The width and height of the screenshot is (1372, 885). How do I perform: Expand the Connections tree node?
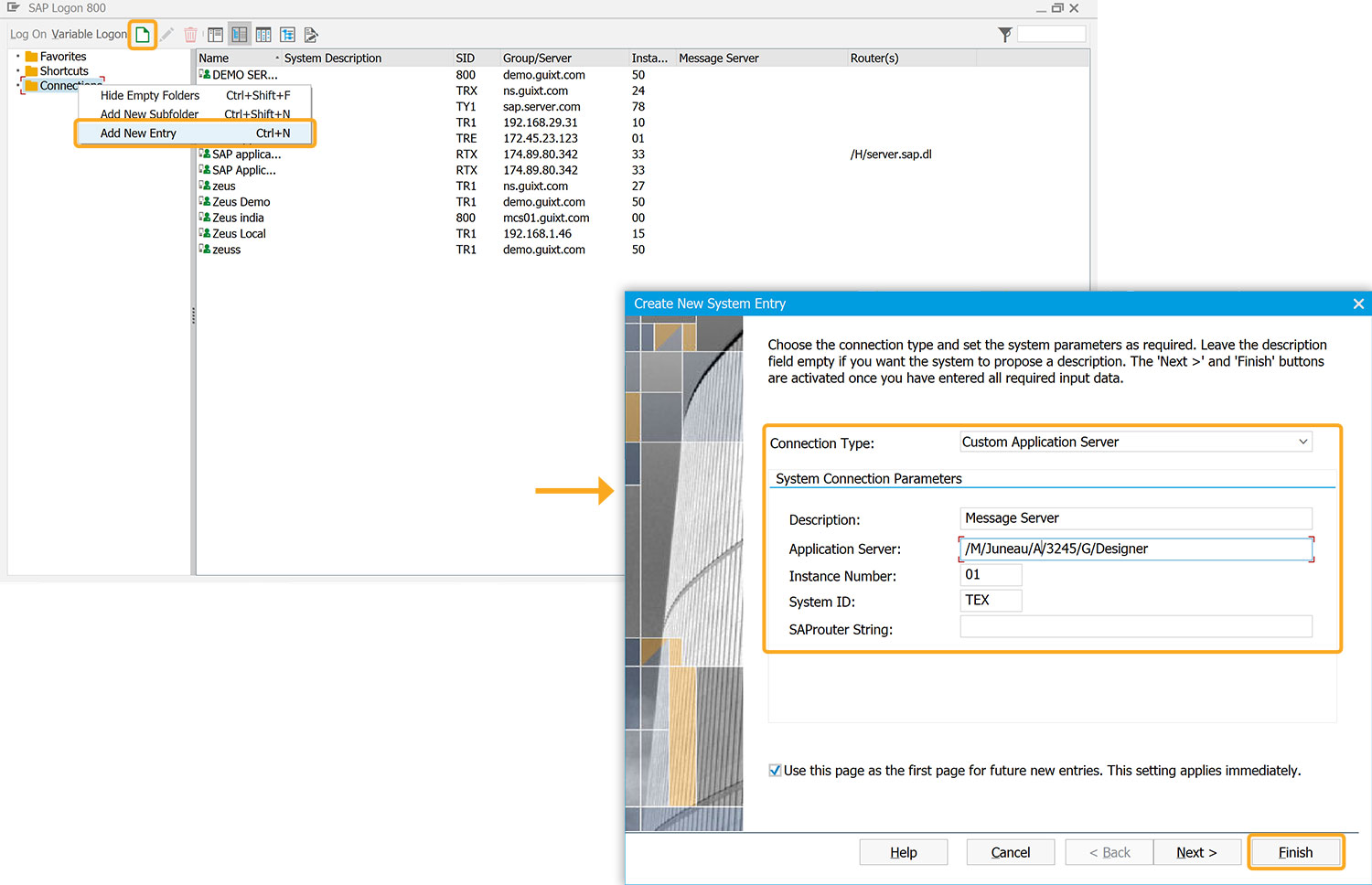click(17, 86)
